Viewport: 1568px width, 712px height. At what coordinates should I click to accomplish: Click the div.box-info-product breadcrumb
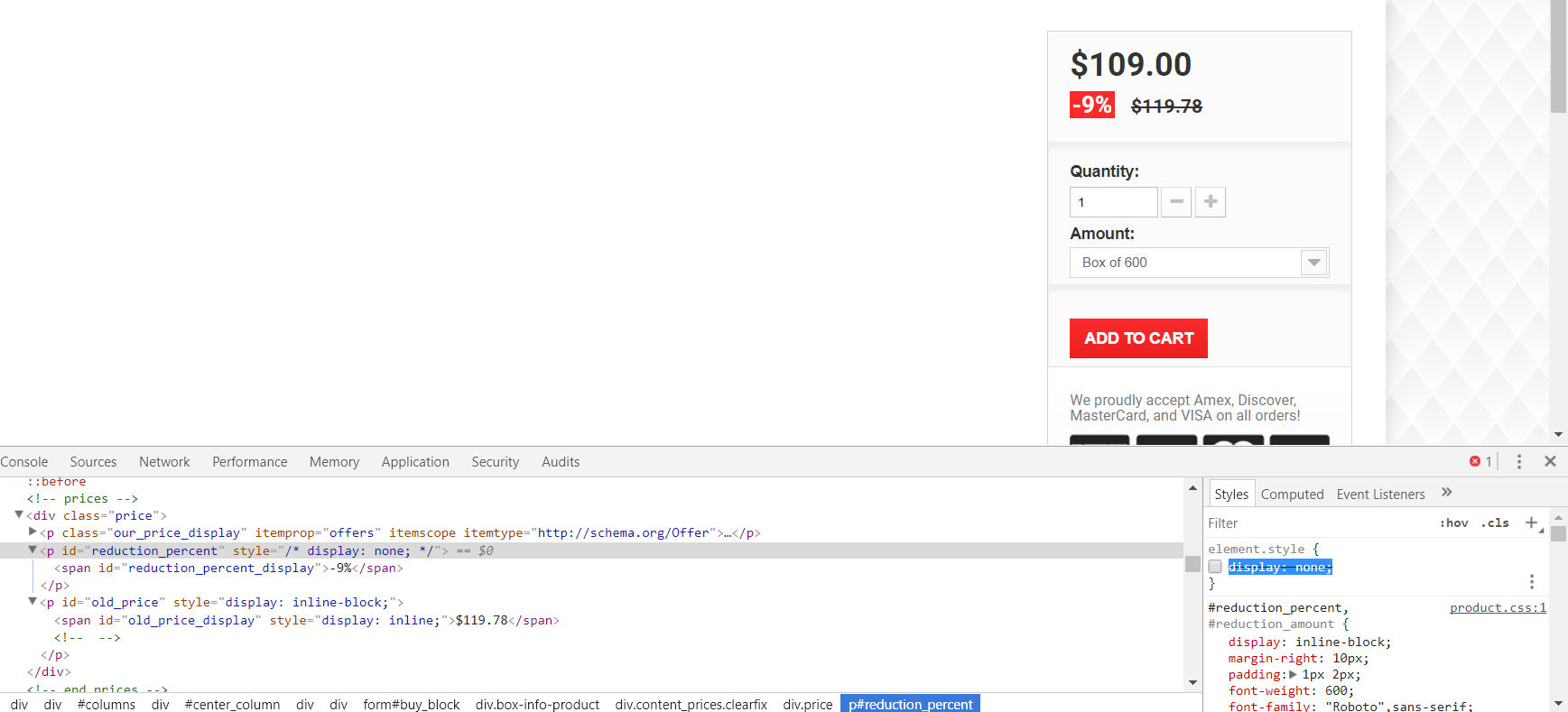pos(537,704)
